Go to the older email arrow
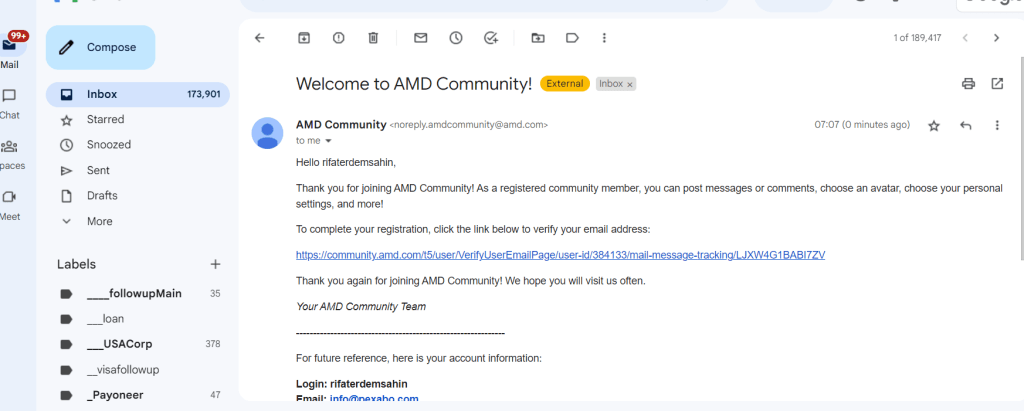The height and width of the screenshot is (411, 1024). [997, 38]
